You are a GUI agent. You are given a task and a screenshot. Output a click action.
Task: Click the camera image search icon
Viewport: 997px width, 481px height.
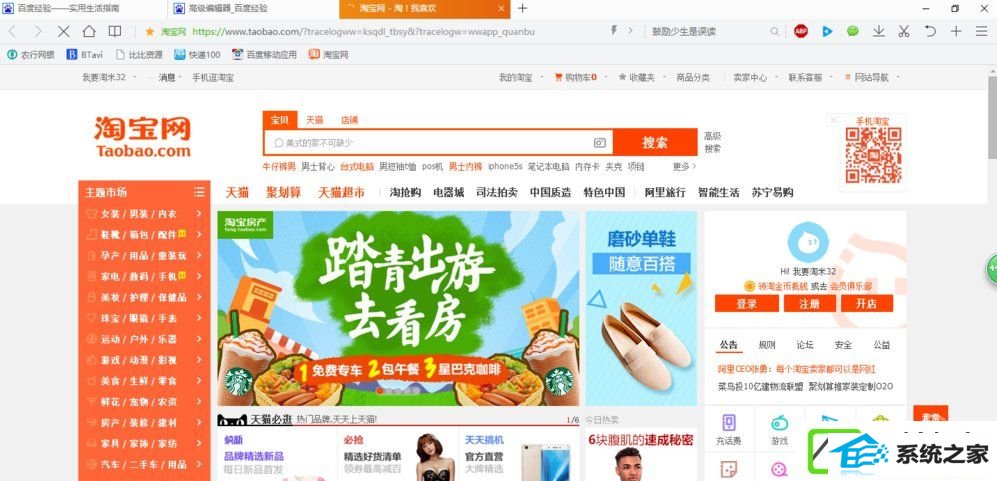[600, 143]
